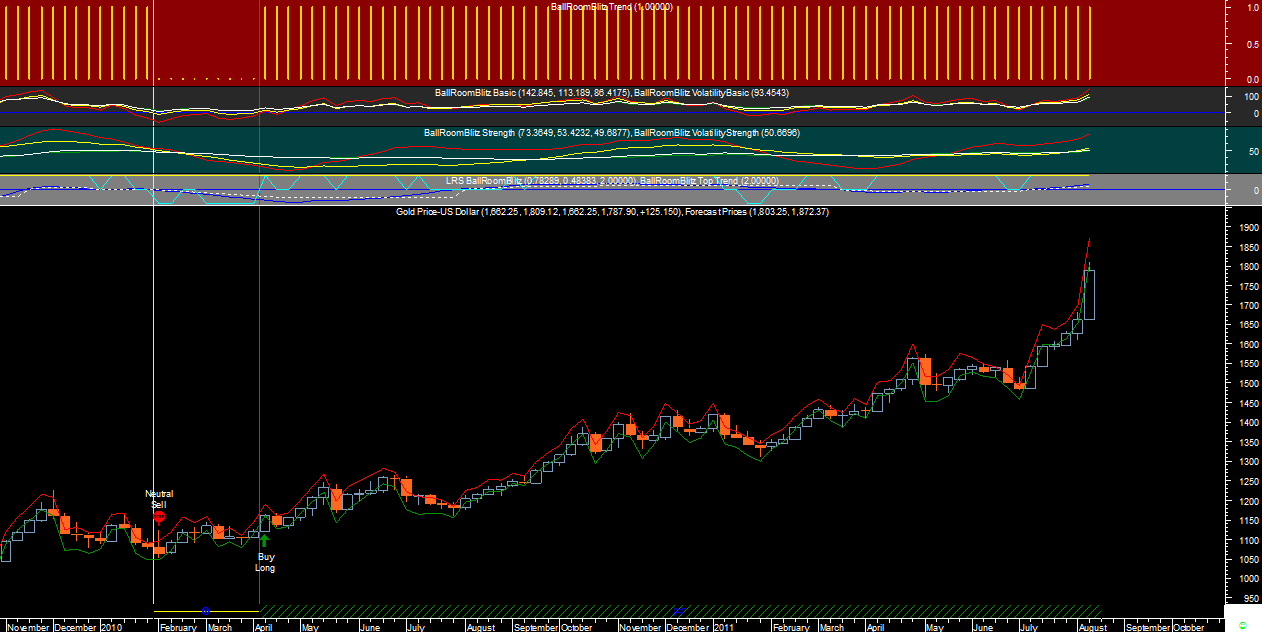
Task: Click the green Buy Long arrow marker
Action: point(264,541)
